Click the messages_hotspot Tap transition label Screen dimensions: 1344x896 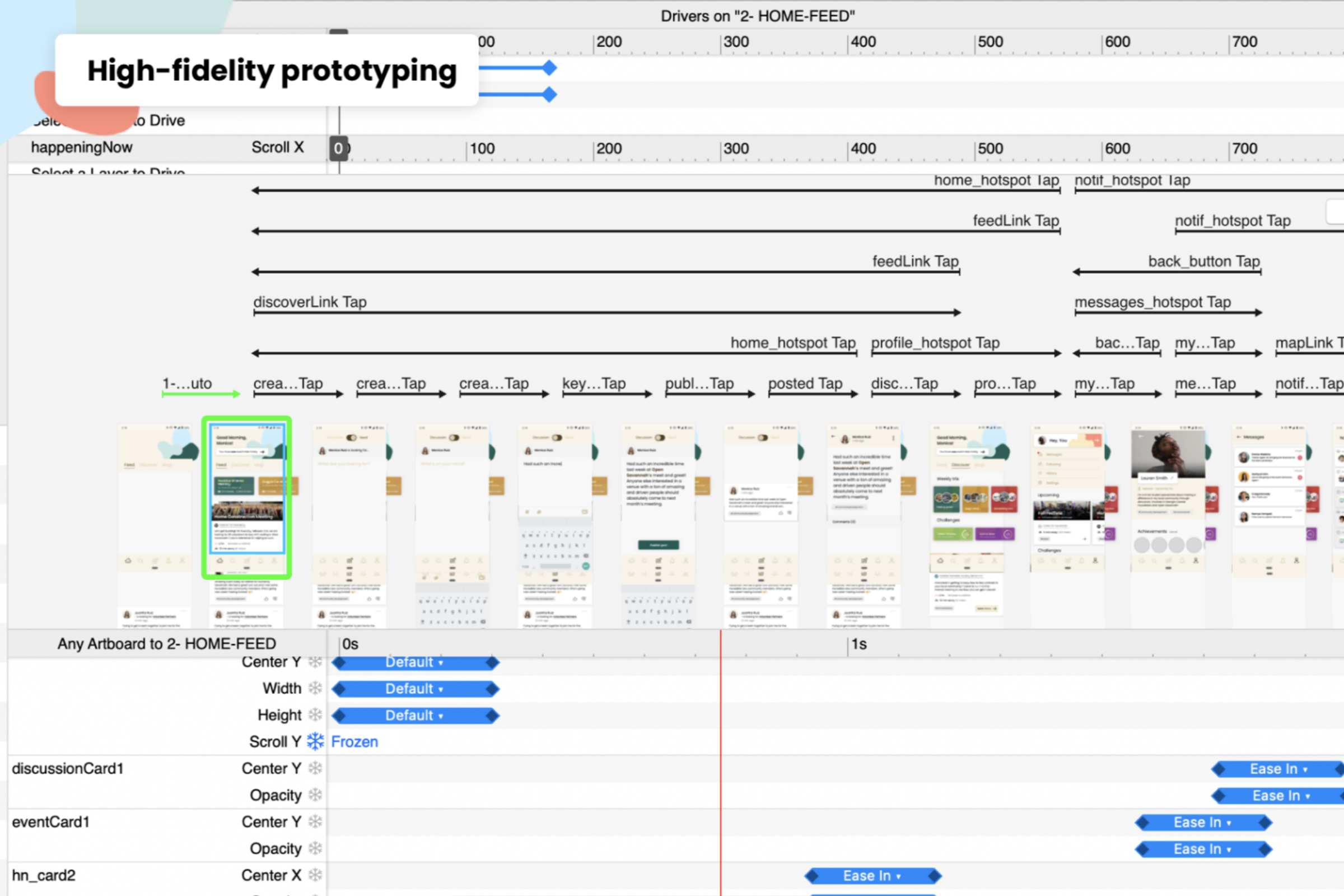tap(1152, 302)
